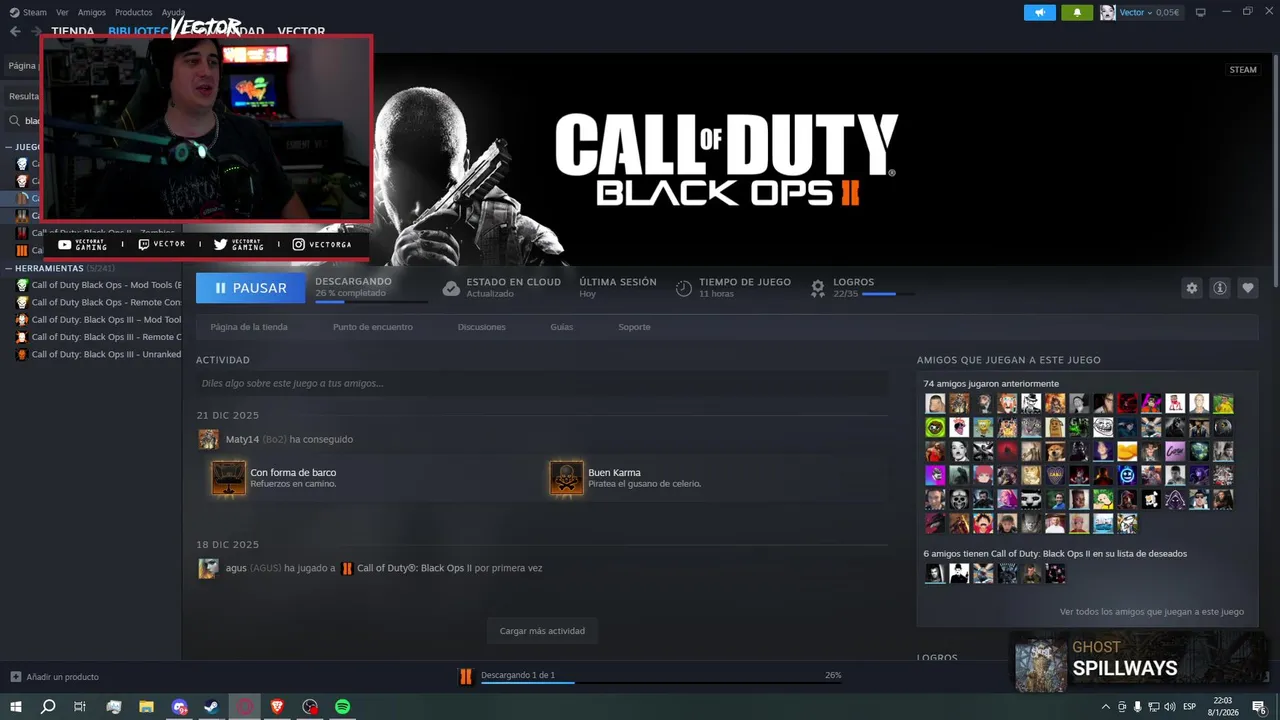Screen dimensions: 1280x720
Task: Open Windows Start menu
Action: coord(15,707)
